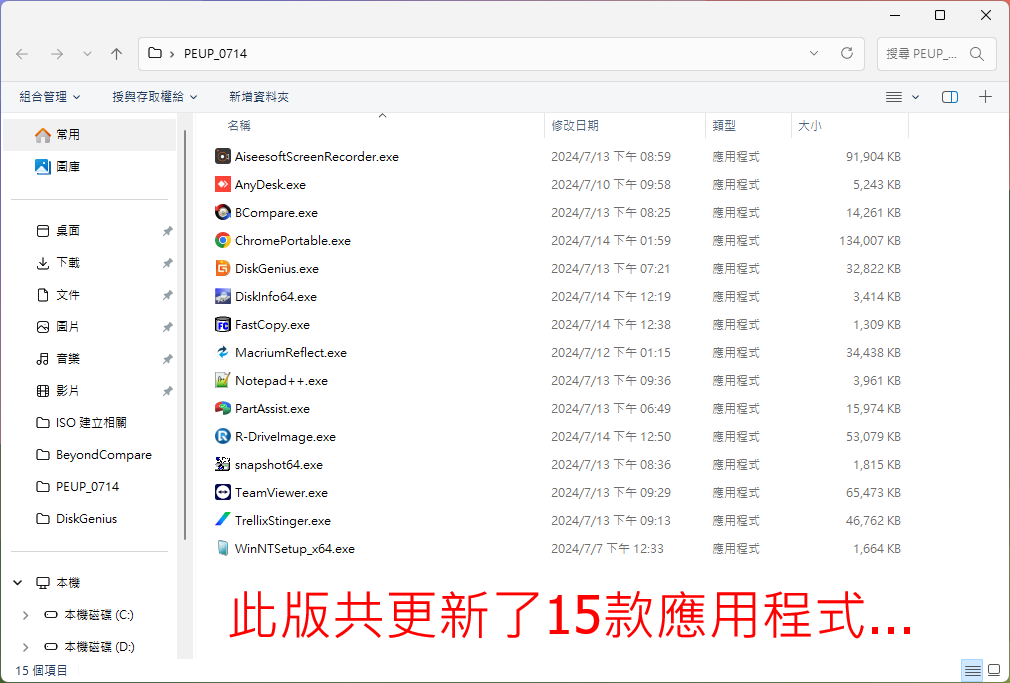The height and width of the screenshot is (683, 1010).
Task: Expand 本機磁碟 (D:) tree node
Action: click(x=26, y=647)
